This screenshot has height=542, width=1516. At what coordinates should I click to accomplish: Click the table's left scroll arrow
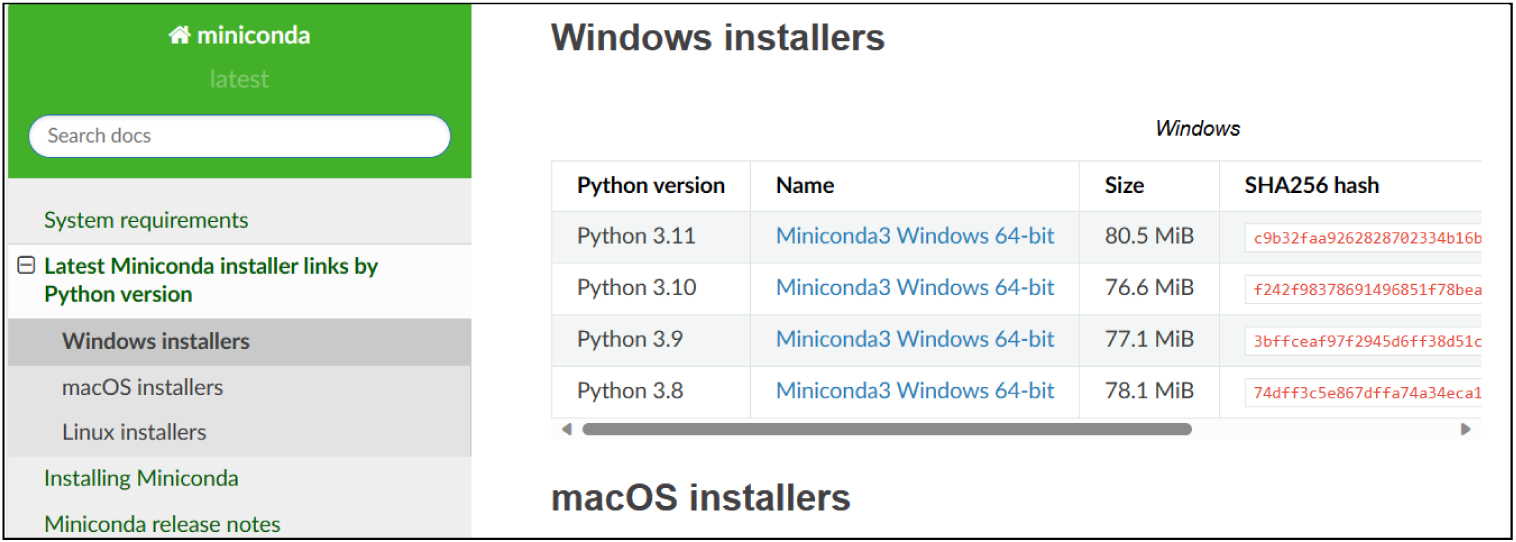(566, 429)
